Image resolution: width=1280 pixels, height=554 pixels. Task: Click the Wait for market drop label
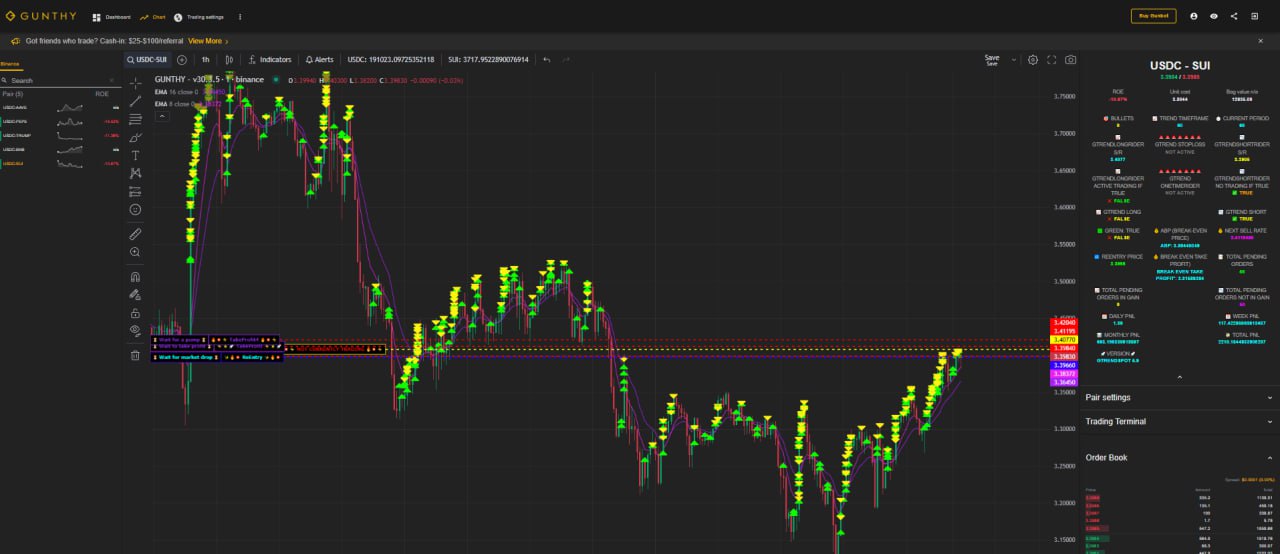184,357
